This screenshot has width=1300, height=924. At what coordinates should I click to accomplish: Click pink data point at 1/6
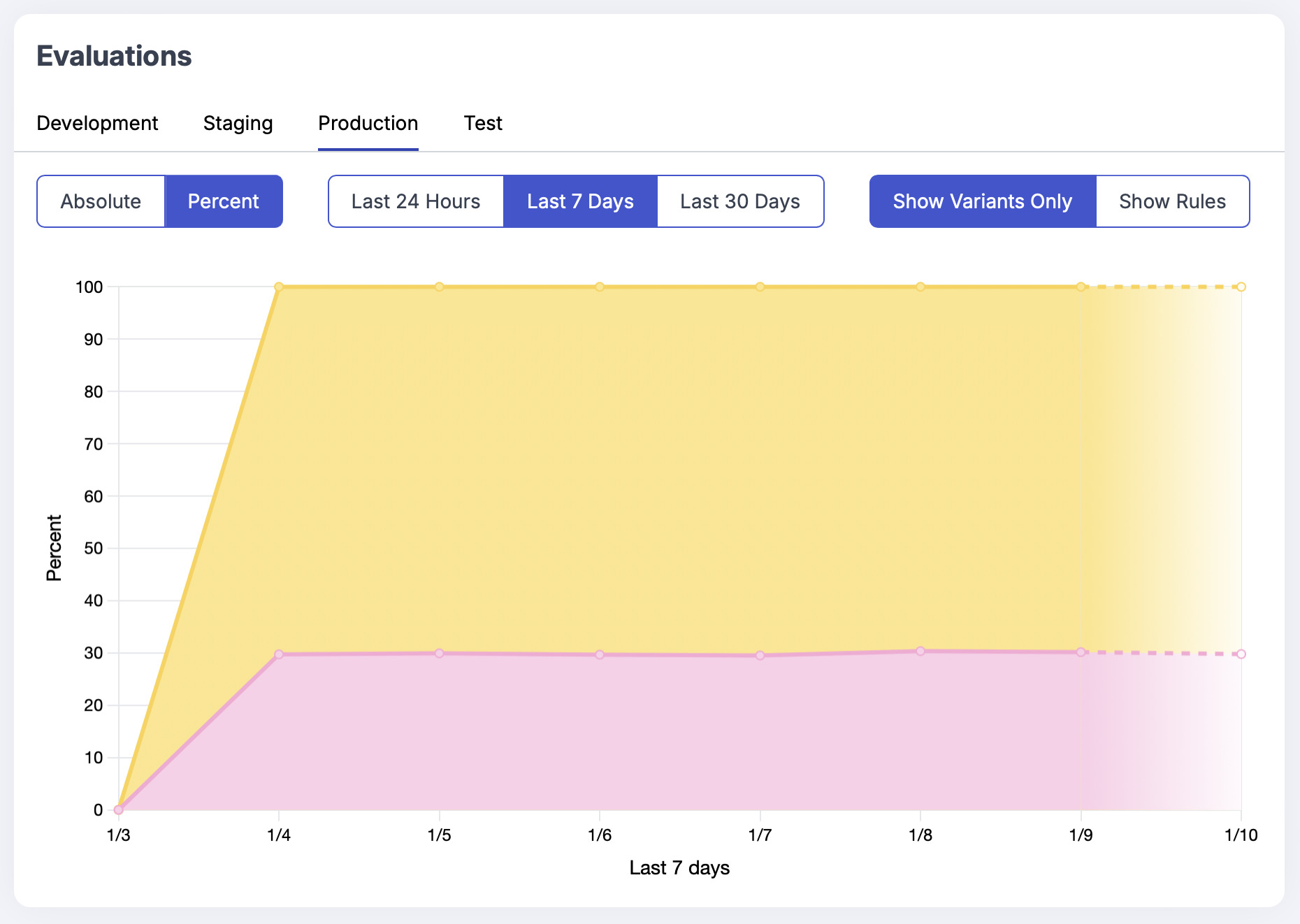pyautogui.click(x=600, y=655)
